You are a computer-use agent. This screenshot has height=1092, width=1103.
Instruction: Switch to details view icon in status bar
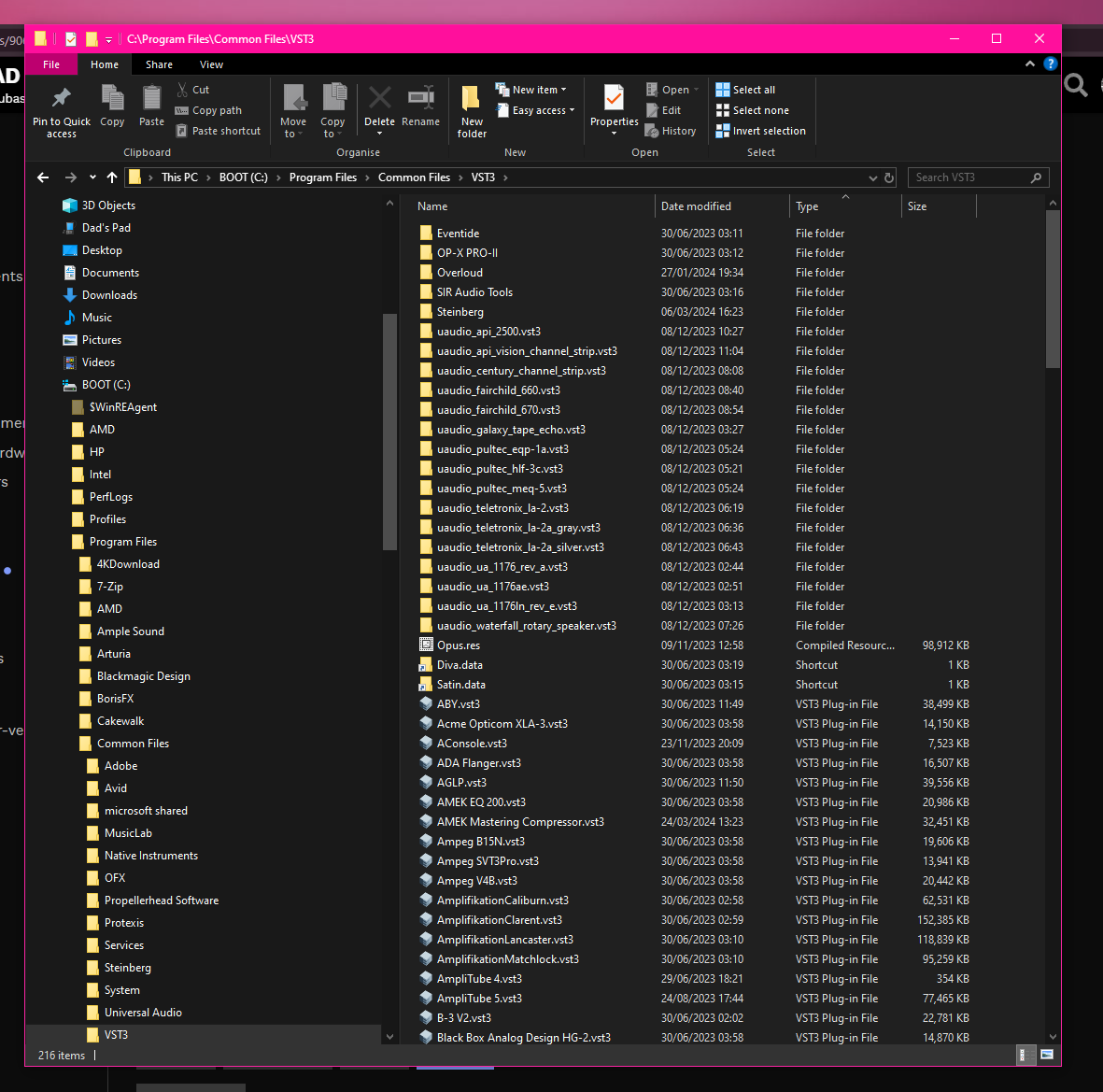tap(1026, 1054)
